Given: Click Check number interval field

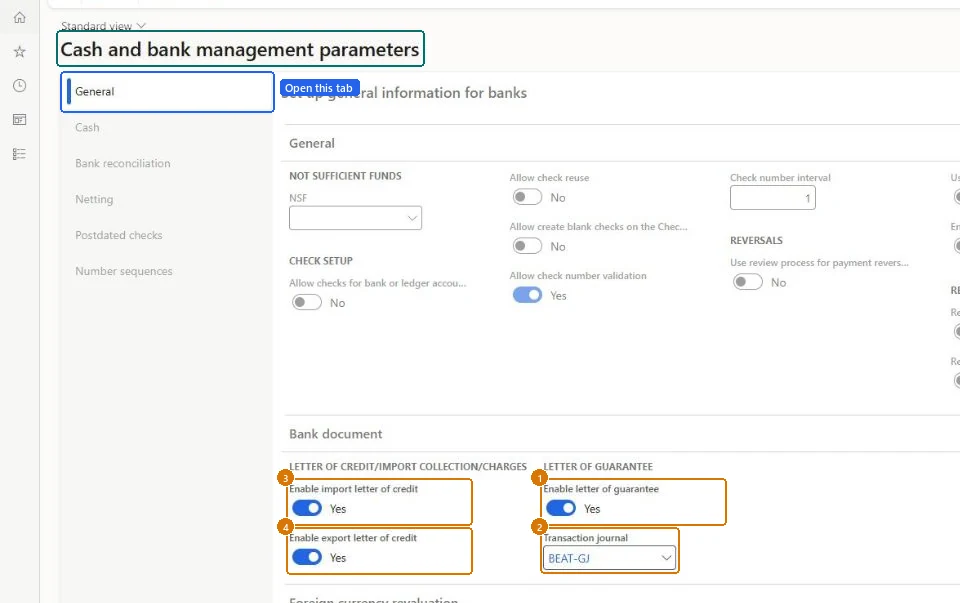Looking at the screenshot, I should click(773, 198).
